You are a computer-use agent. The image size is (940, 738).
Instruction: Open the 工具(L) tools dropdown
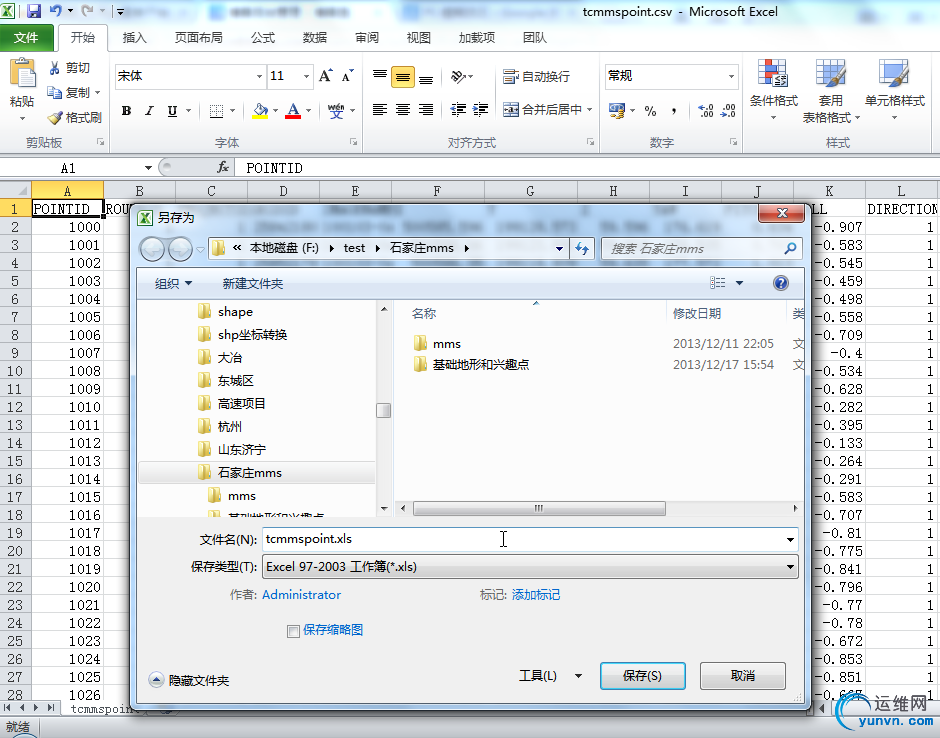tap(550, 676)
